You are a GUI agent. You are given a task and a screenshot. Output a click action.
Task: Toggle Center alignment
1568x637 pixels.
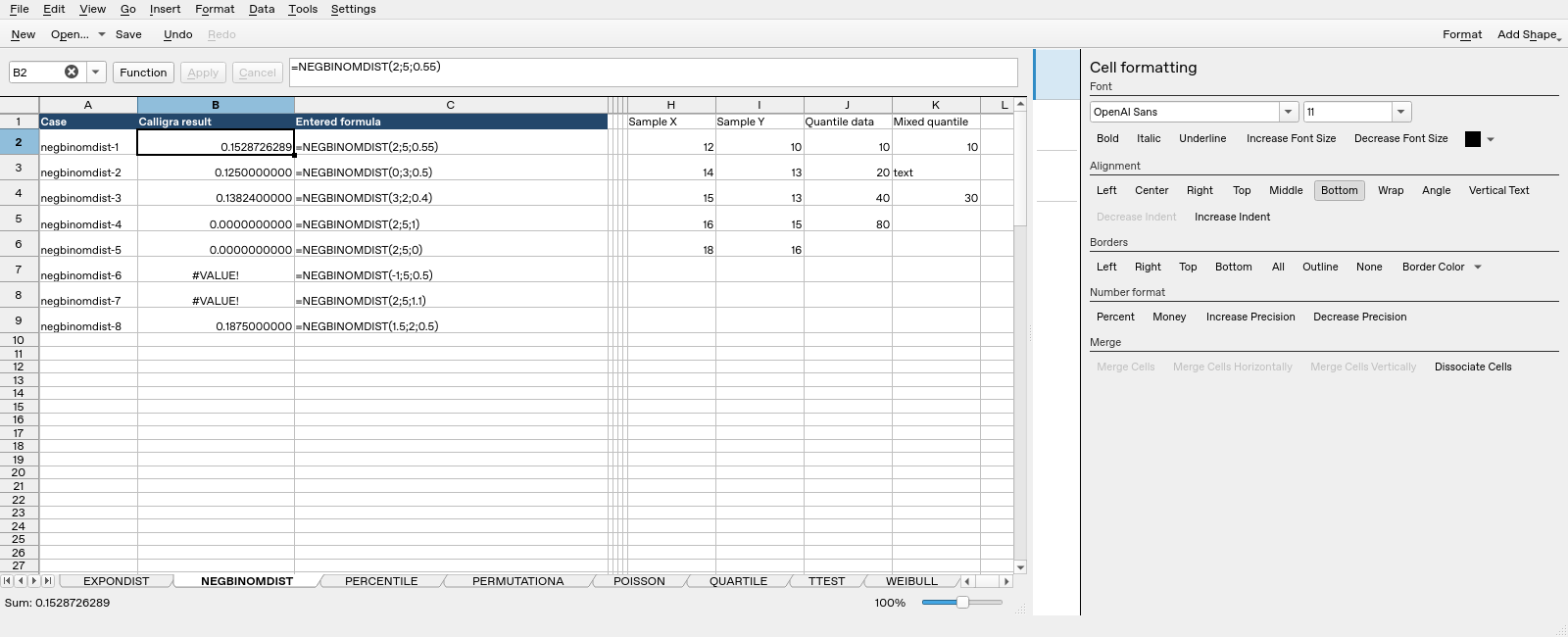(1151, 190)
